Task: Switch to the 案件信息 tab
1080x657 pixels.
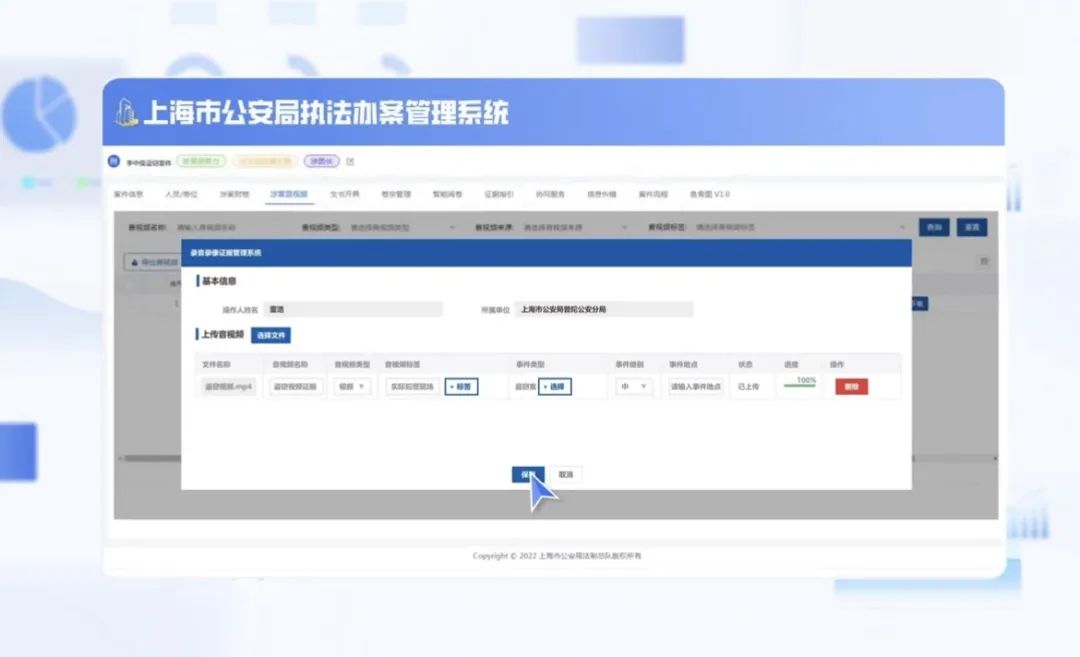Action: (128, 194)
